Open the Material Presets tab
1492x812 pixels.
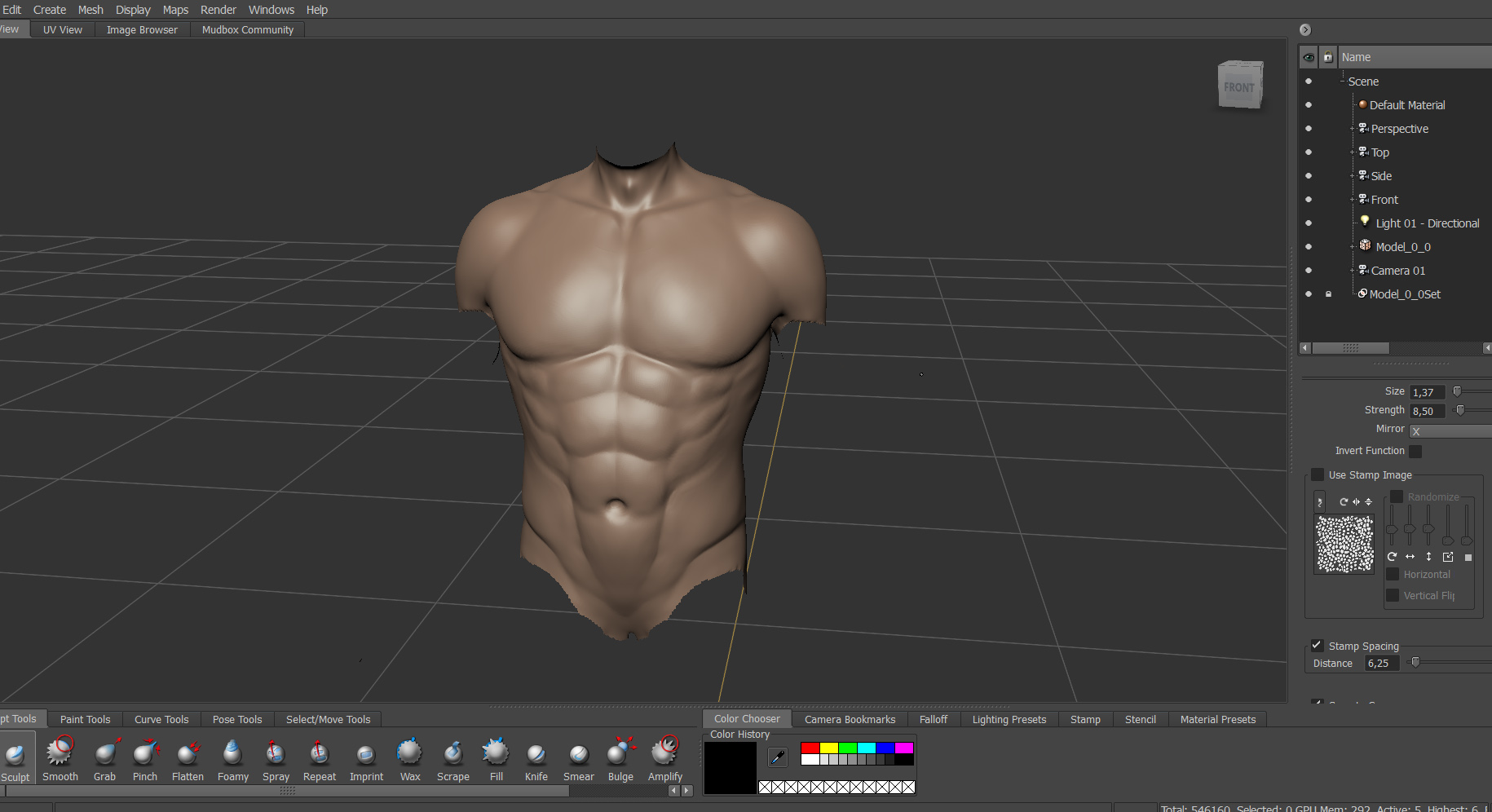click(1218, 719)
